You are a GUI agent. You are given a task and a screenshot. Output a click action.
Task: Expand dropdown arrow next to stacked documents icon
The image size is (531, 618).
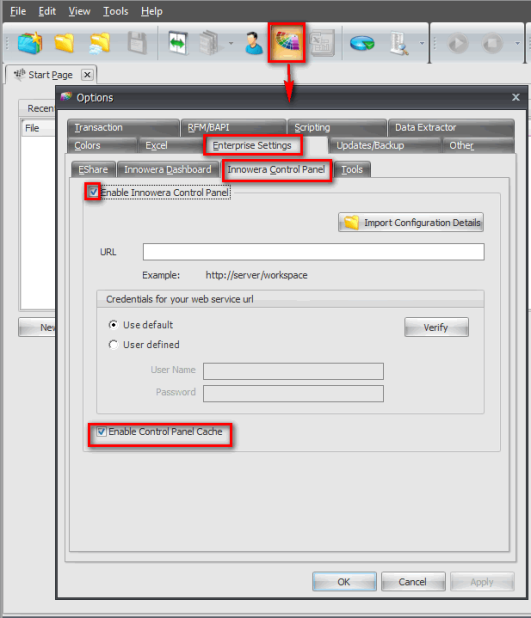tap(231, 43)
